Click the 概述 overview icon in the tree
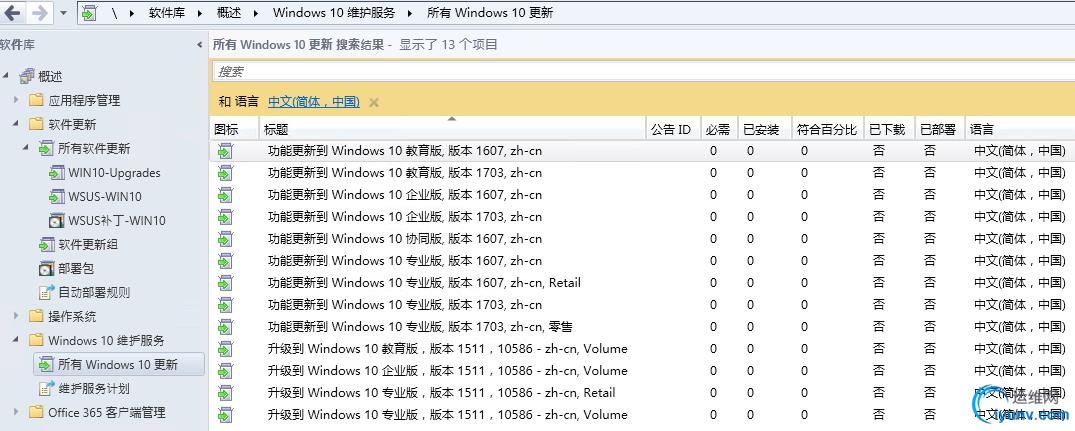Image resolution: width=1075 pixels, height=431 pixels. coord(27,76)
